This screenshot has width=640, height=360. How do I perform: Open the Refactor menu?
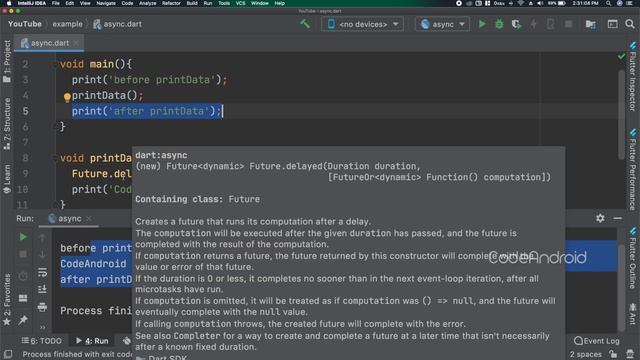(171, 3)
